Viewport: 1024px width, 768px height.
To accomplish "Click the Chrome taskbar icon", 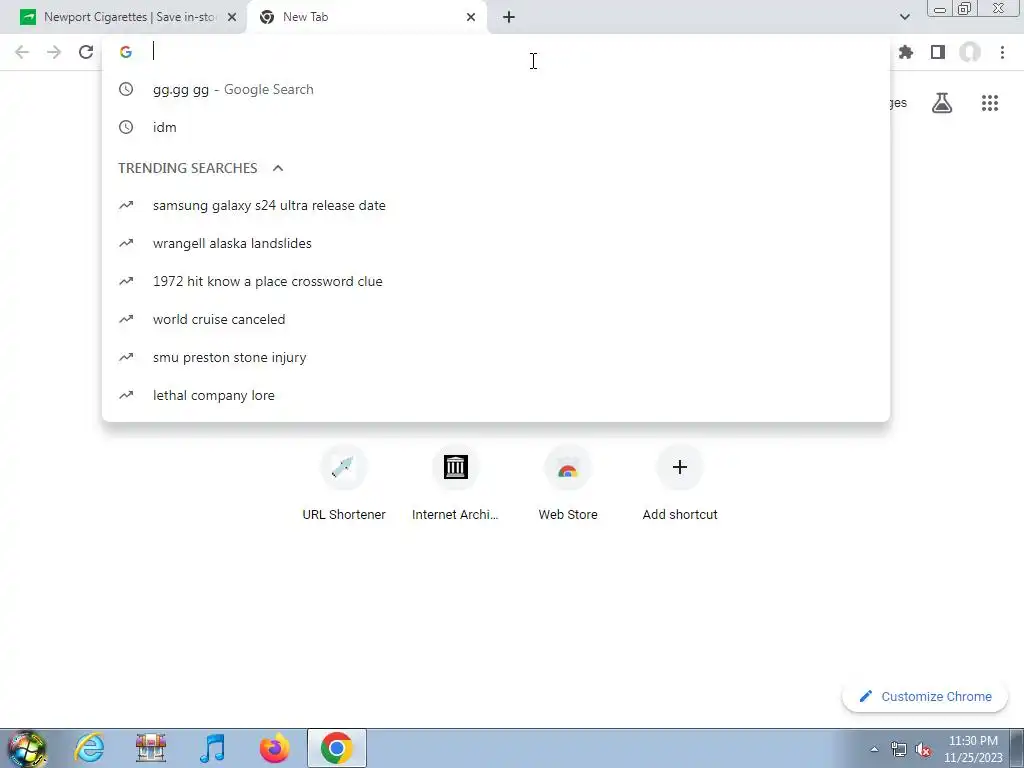I will tap(336, 748).
